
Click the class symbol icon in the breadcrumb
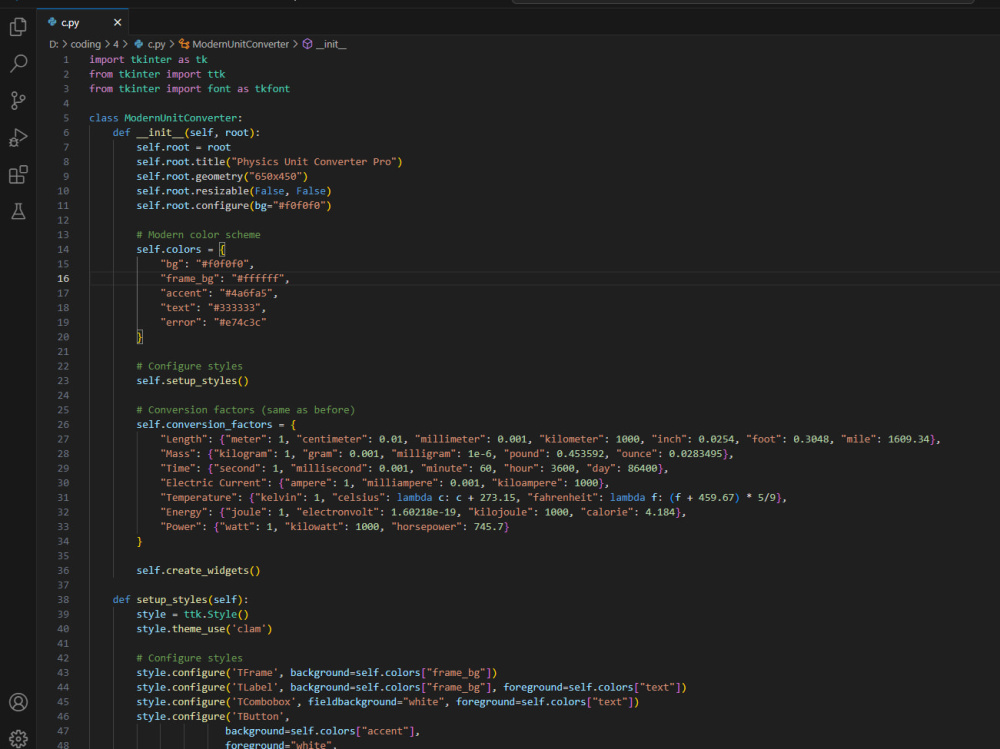coord(184,43)
